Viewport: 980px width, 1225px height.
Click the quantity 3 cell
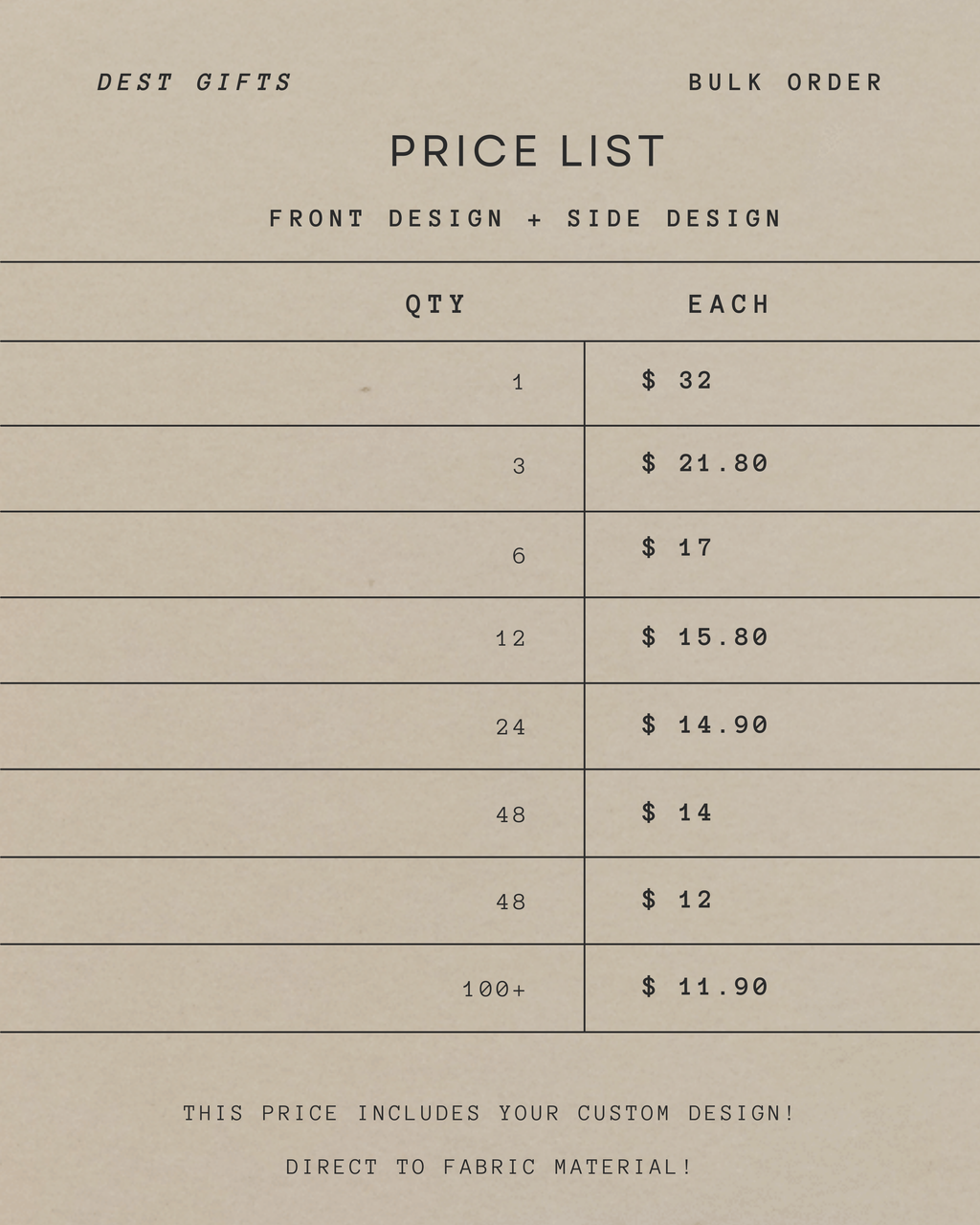click(519, 467)
